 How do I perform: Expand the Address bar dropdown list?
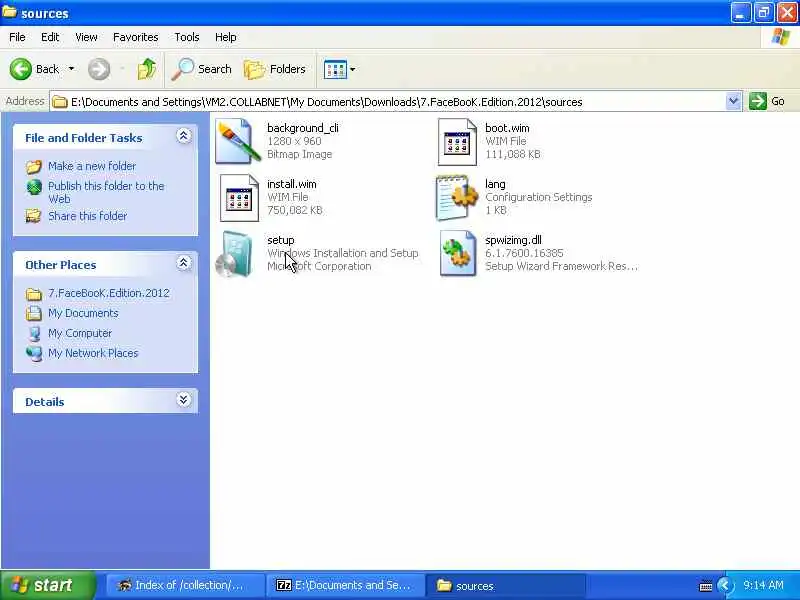[733, 101]
